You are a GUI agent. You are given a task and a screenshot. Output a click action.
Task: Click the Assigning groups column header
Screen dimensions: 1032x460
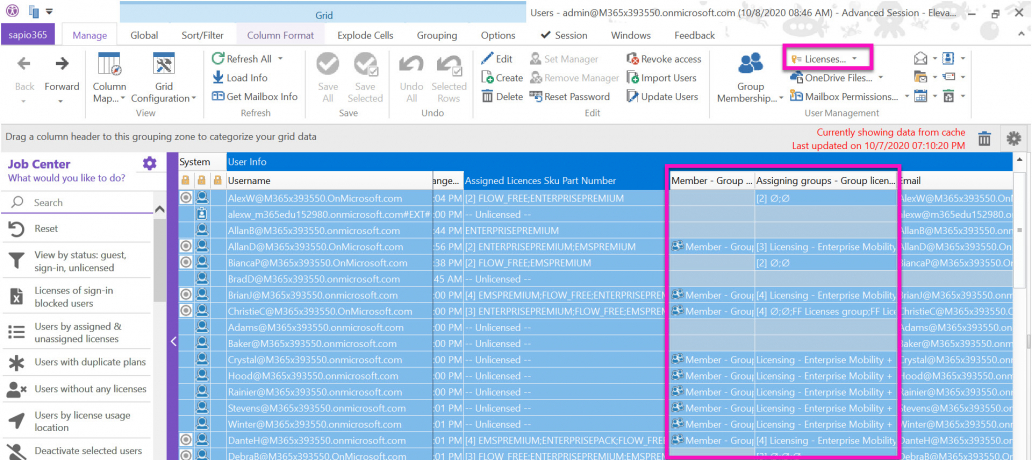(x=825, y=180)
